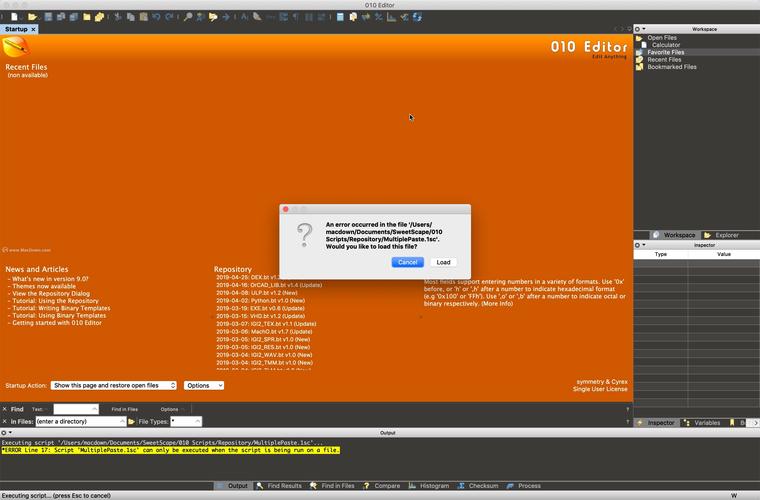
Task: Select the bottom Find in Files tab
Action: click(x=332, y=485)
